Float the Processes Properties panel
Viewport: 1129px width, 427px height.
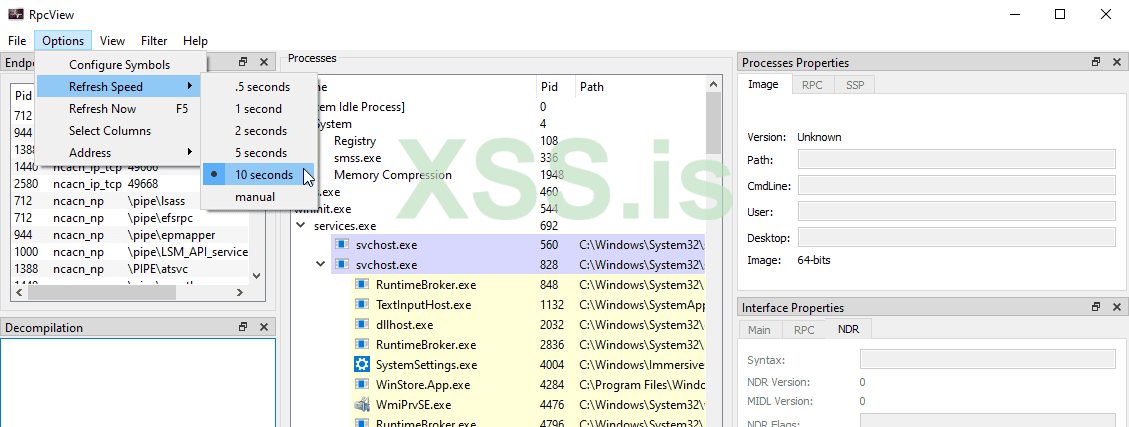tap(1096, 63)
